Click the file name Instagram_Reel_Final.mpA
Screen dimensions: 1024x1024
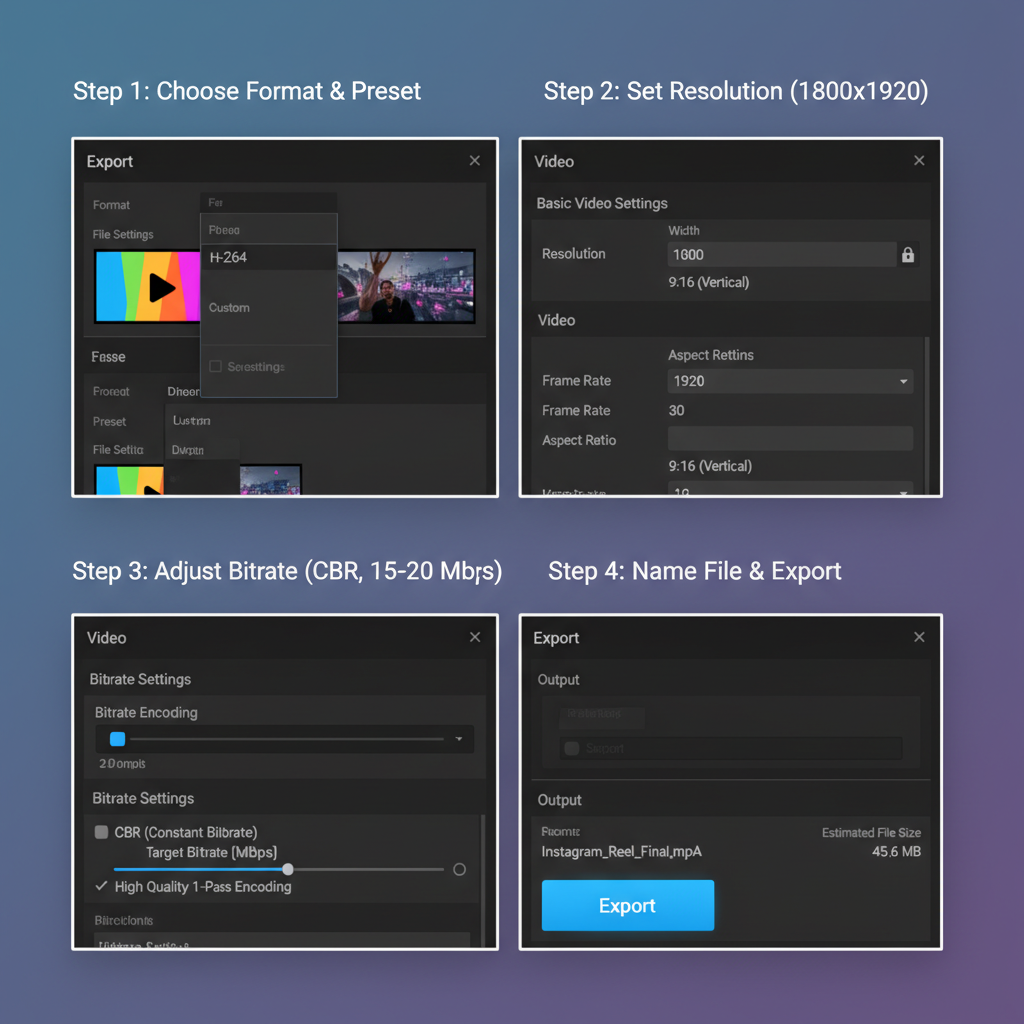point(621,852)
